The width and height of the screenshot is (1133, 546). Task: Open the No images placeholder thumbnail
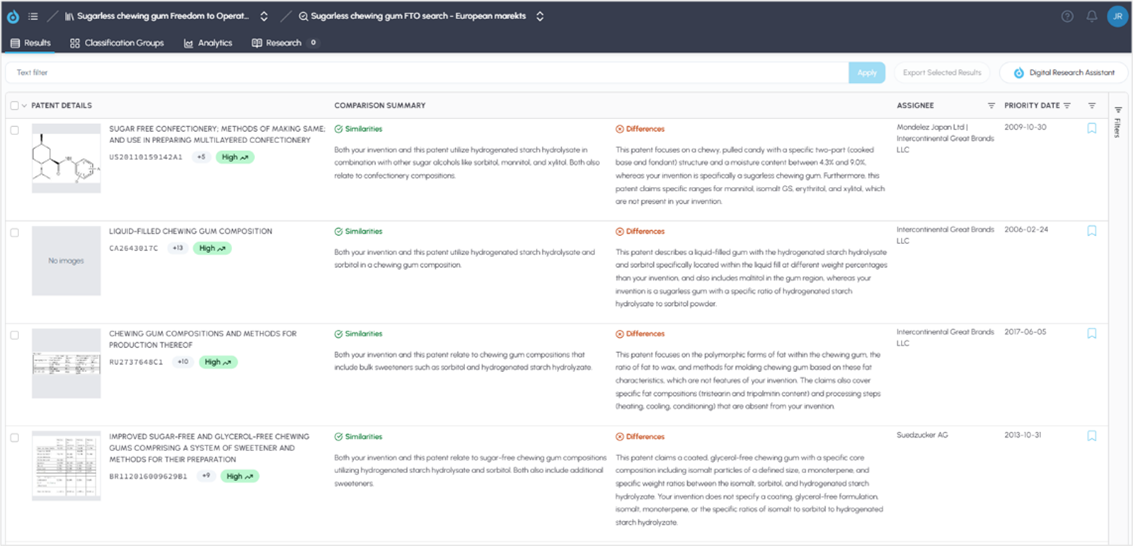click(x=66, y=261)
